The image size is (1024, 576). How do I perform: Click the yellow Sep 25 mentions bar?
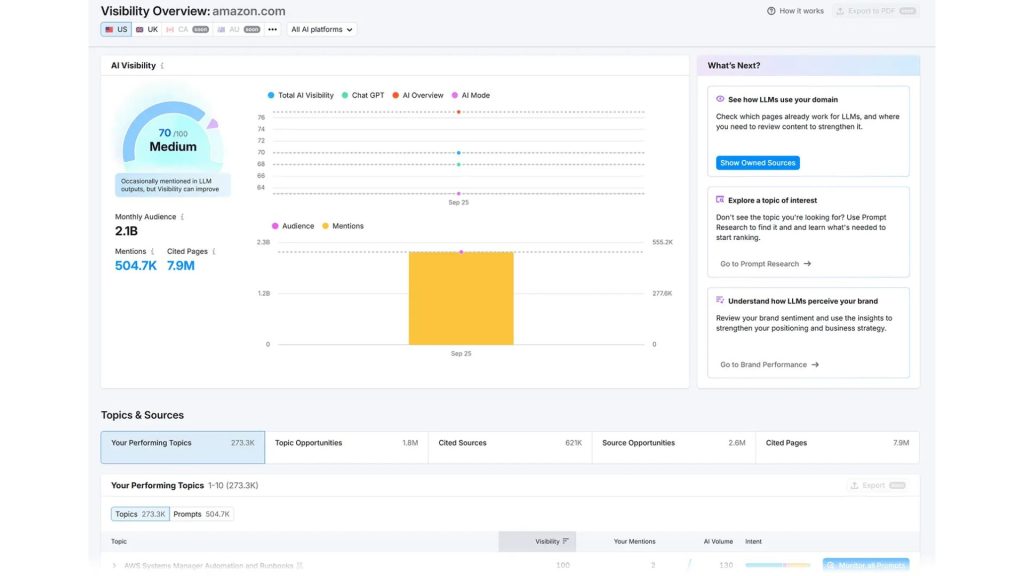coord(461,298)
